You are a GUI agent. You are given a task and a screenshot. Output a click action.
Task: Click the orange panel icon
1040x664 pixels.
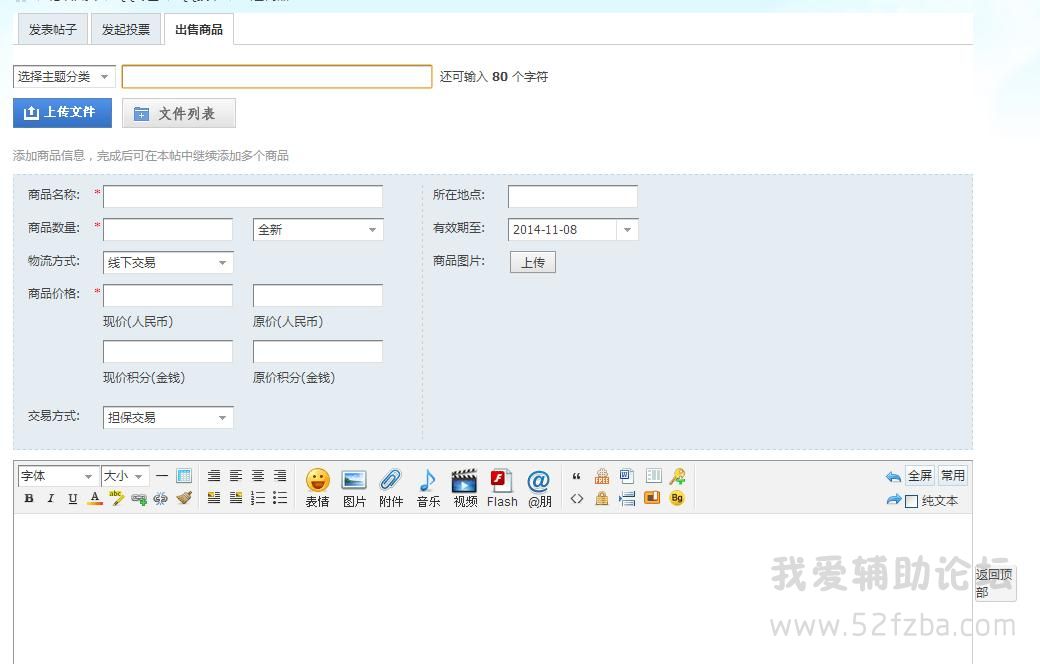[652, 498]
